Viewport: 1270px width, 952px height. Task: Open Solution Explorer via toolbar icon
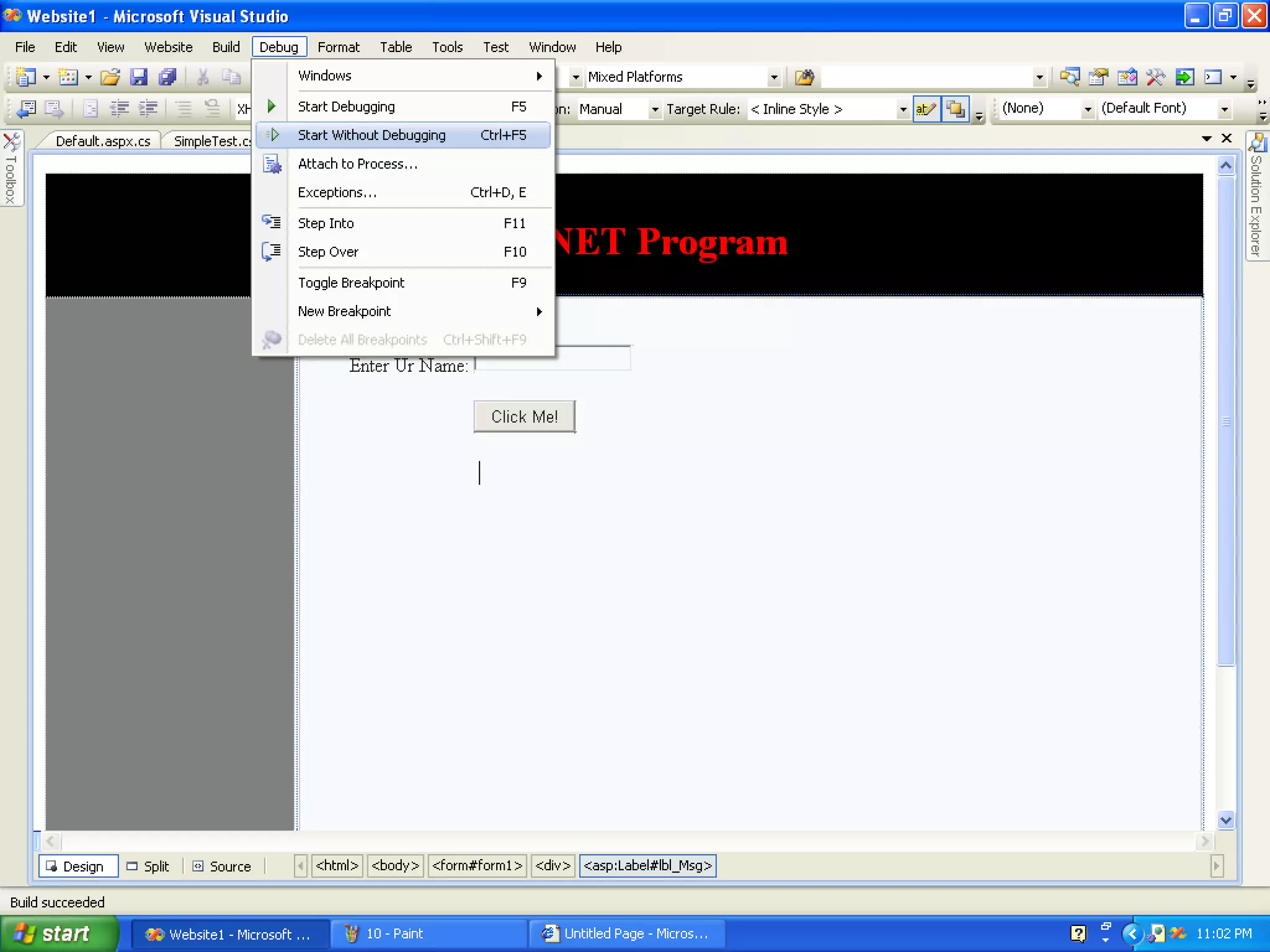pos(1069,77)
